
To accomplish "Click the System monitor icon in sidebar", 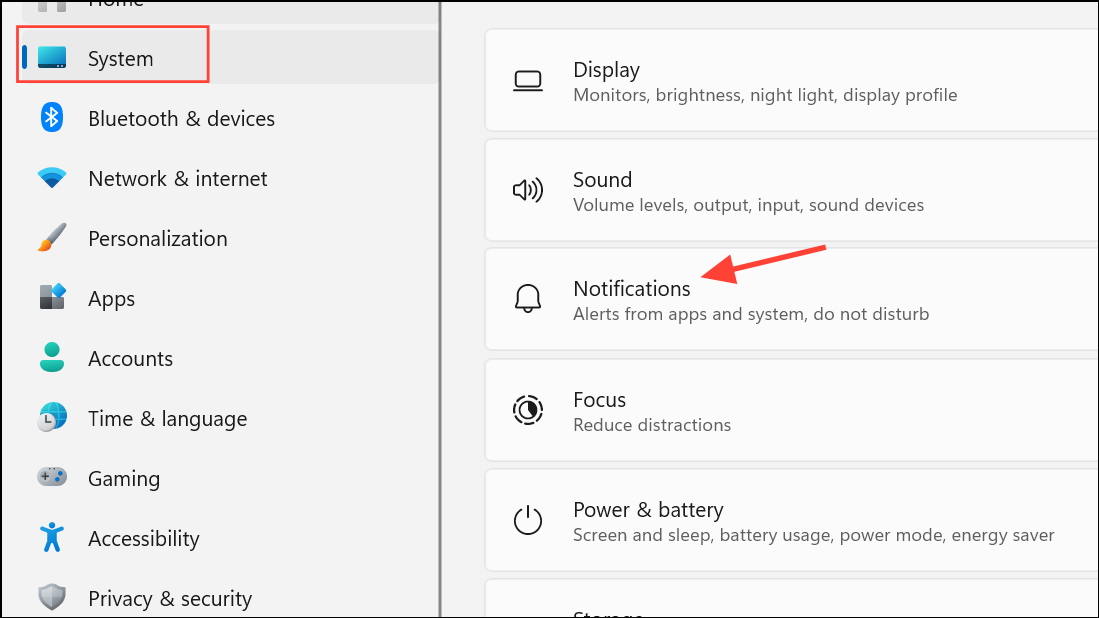I will coord(52,59).
